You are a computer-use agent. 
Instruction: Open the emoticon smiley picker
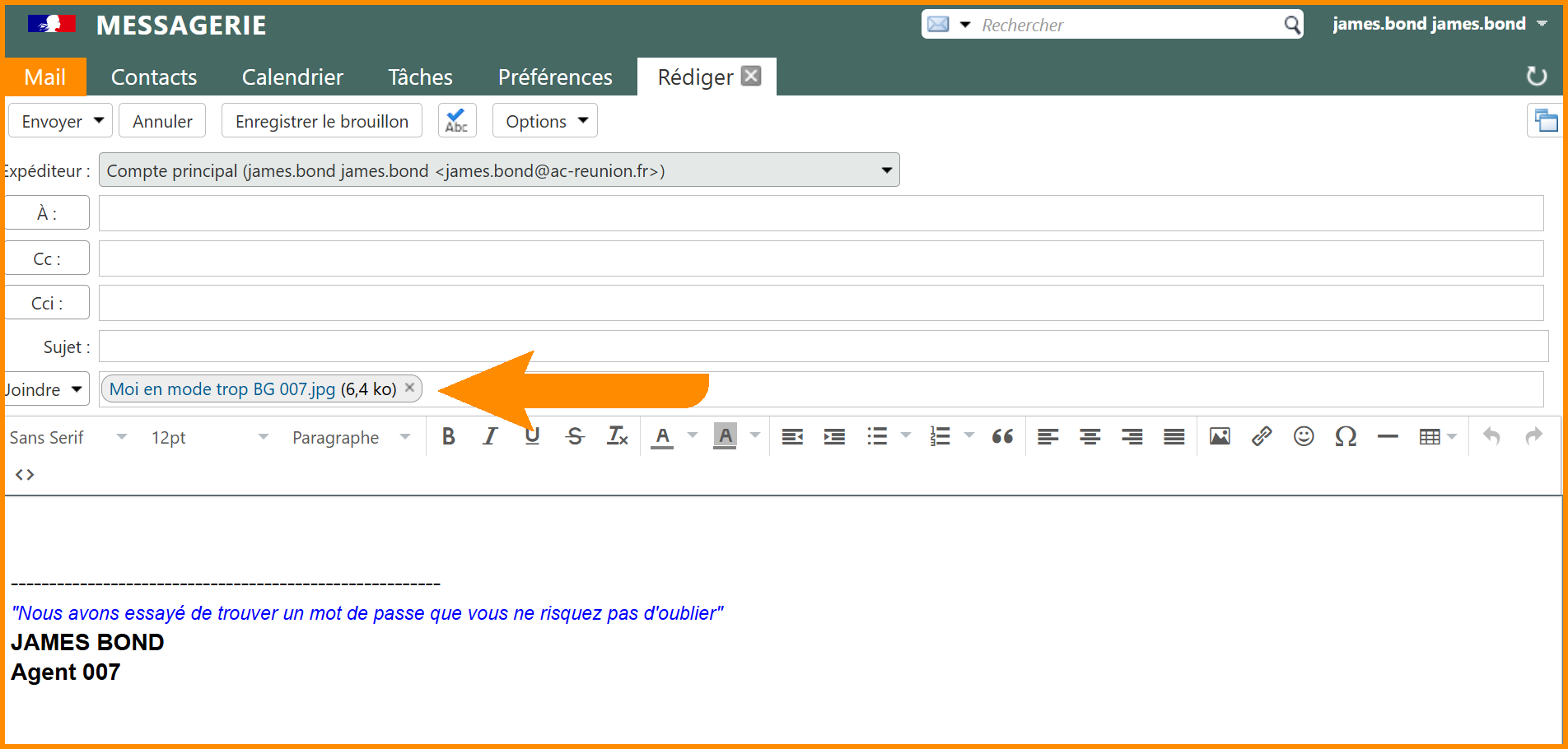click(1304, 436)
